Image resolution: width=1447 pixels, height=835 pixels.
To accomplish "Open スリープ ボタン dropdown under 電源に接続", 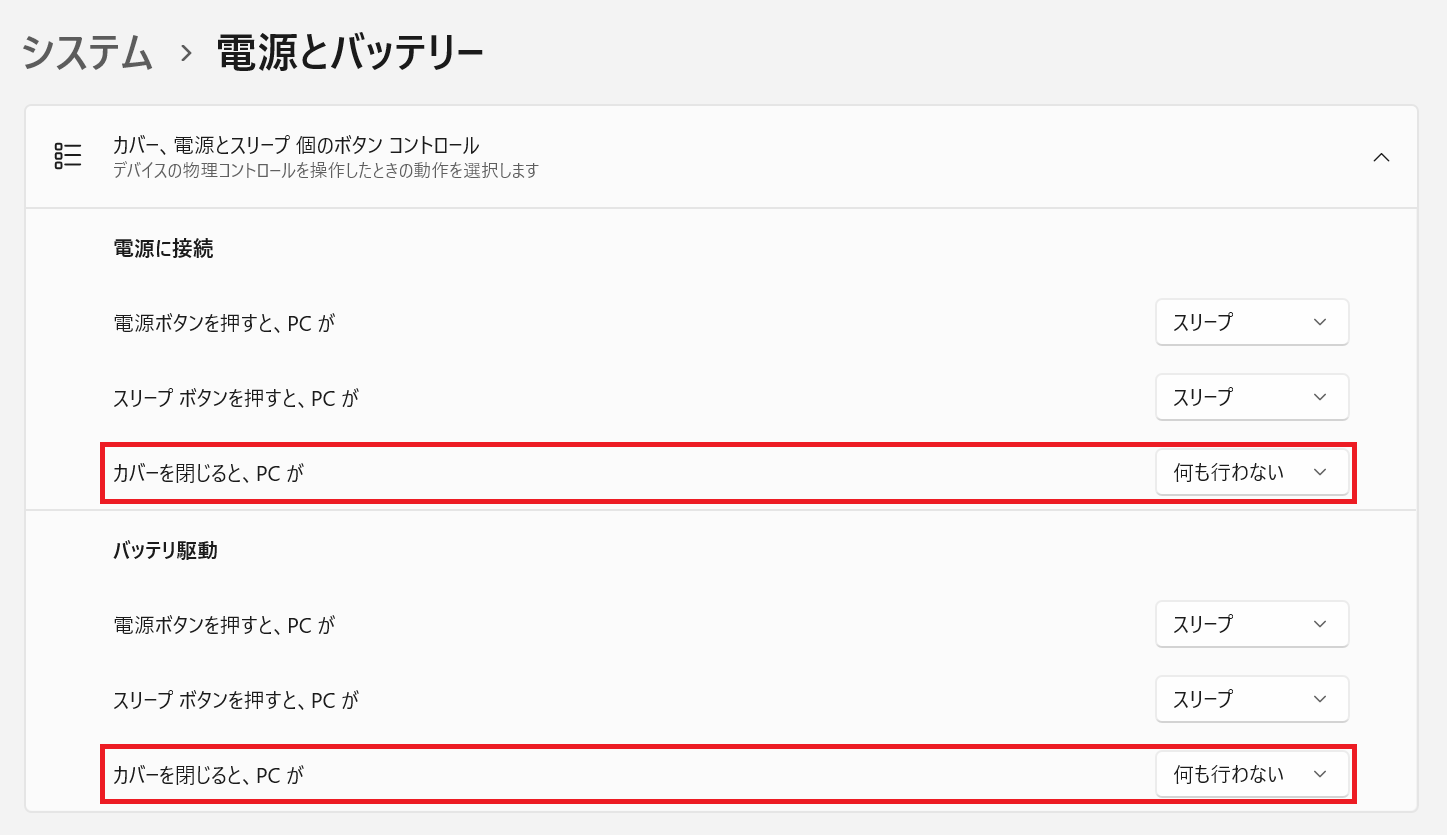I will click(x=1251, y=397).
